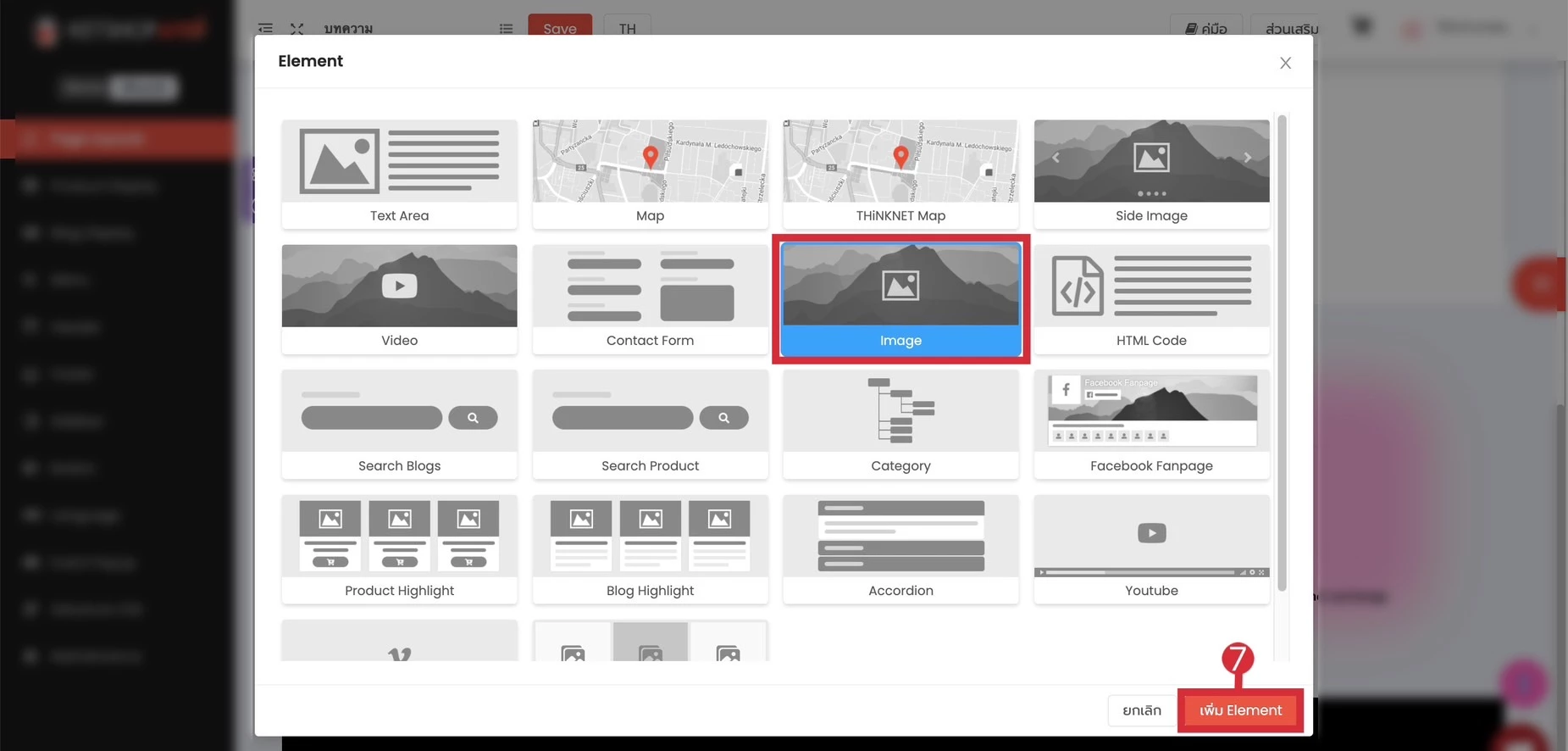1568x751 pixels.
Task: Select the Product Highlight element
Action: (x=399, y=548)
